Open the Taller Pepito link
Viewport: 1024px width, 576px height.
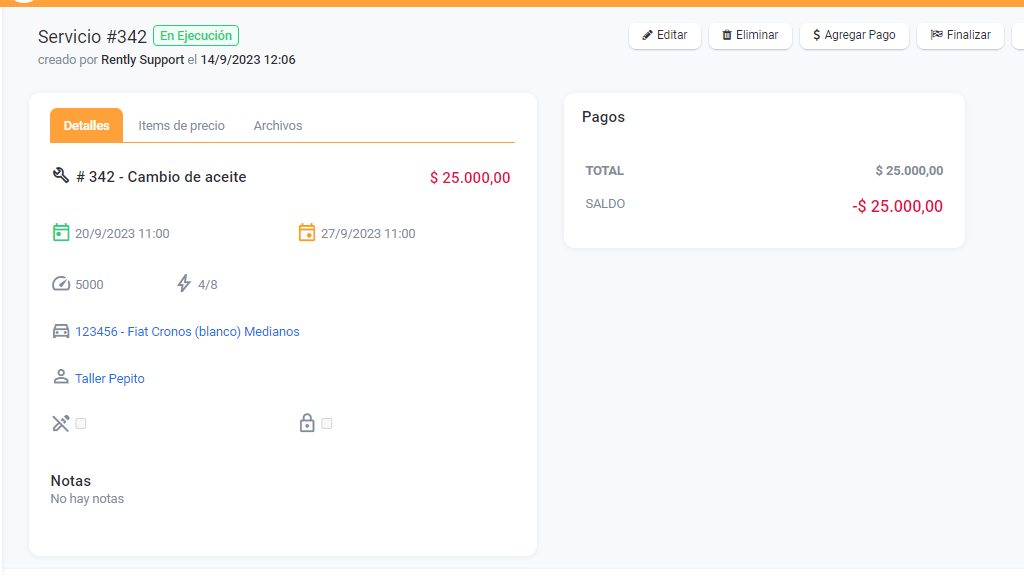click(110, 379)
